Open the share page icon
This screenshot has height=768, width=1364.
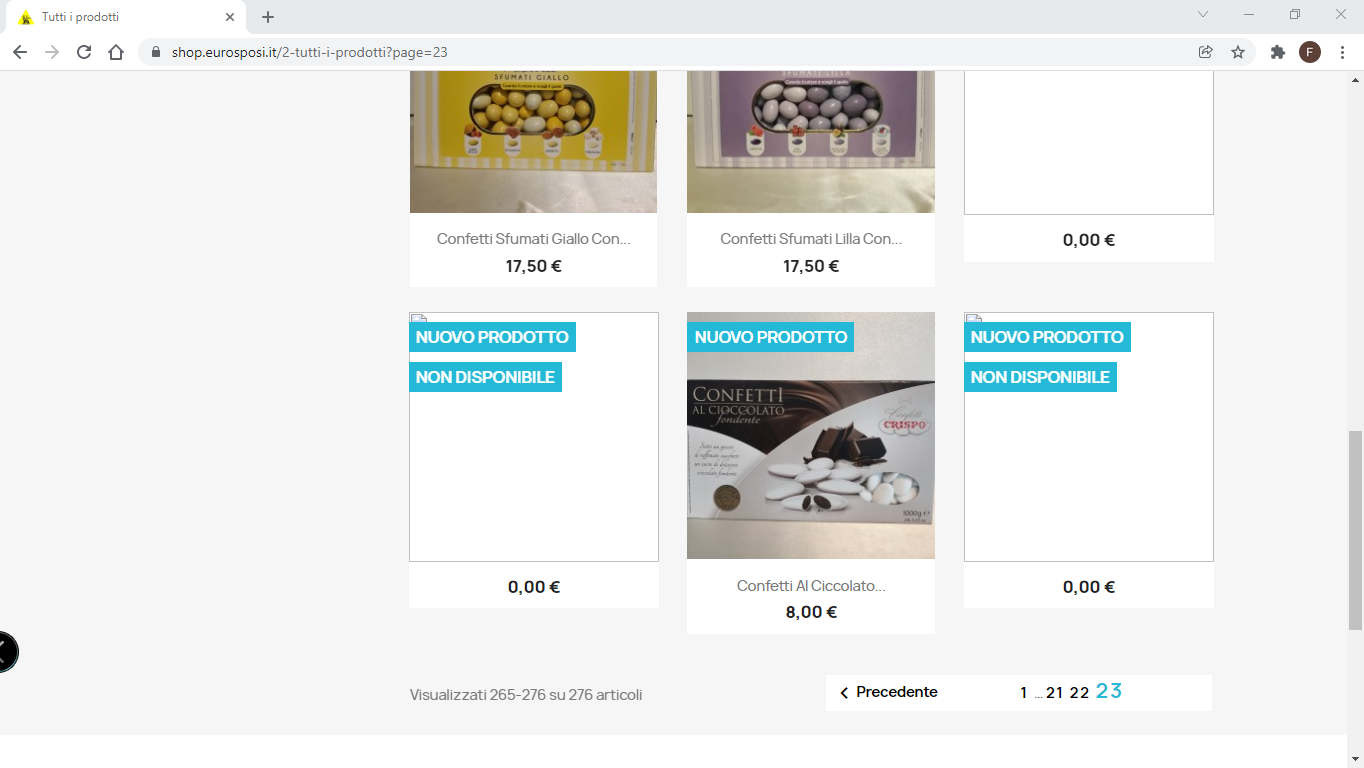1206,52
